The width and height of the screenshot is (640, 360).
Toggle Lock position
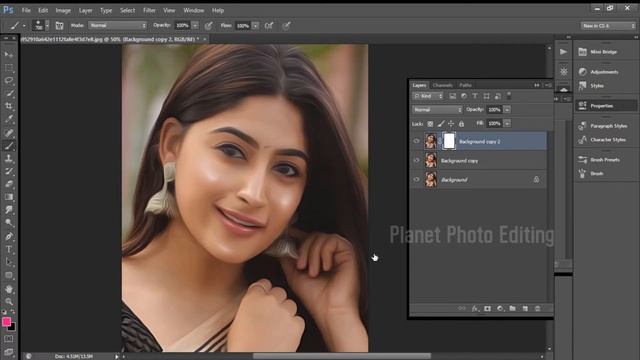point(451,124)
